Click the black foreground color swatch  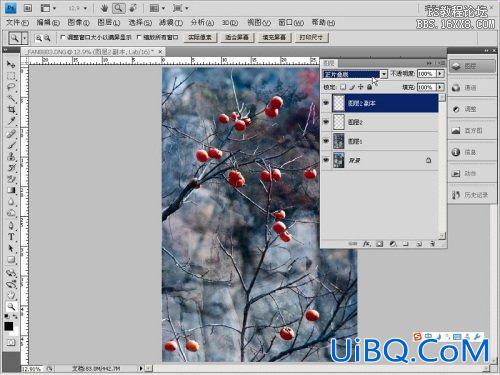coord(9,326)
